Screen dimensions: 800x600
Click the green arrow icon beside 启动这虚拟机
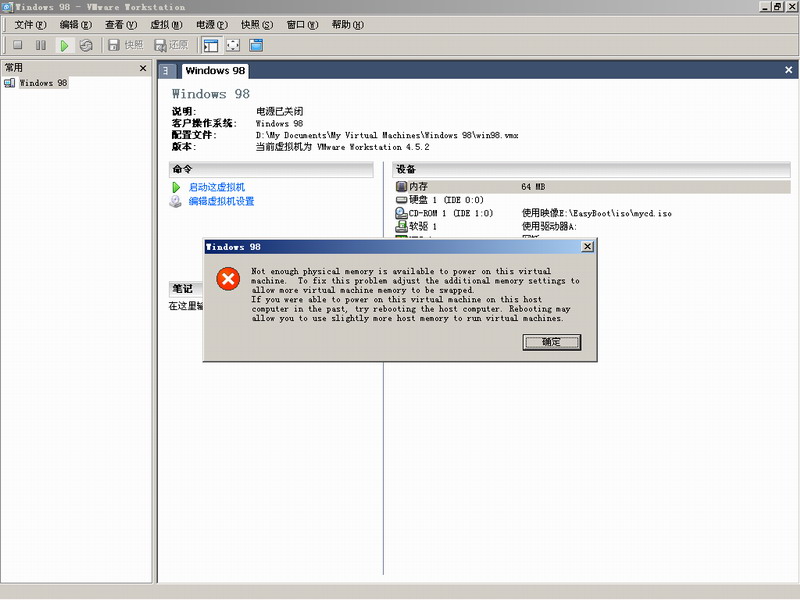(x=176, y=187)
